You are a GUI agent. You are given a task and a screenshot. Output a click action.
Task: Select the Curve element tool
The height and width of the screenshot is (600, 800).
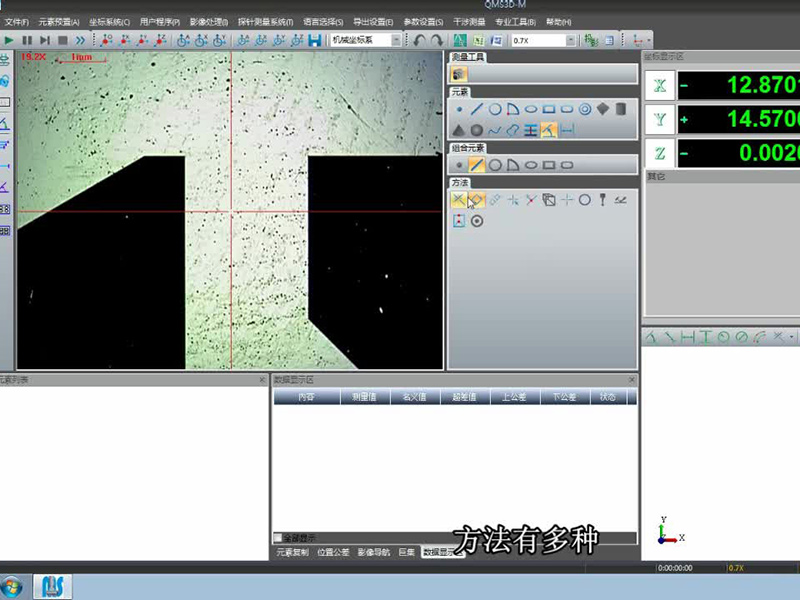pos(494,130)
